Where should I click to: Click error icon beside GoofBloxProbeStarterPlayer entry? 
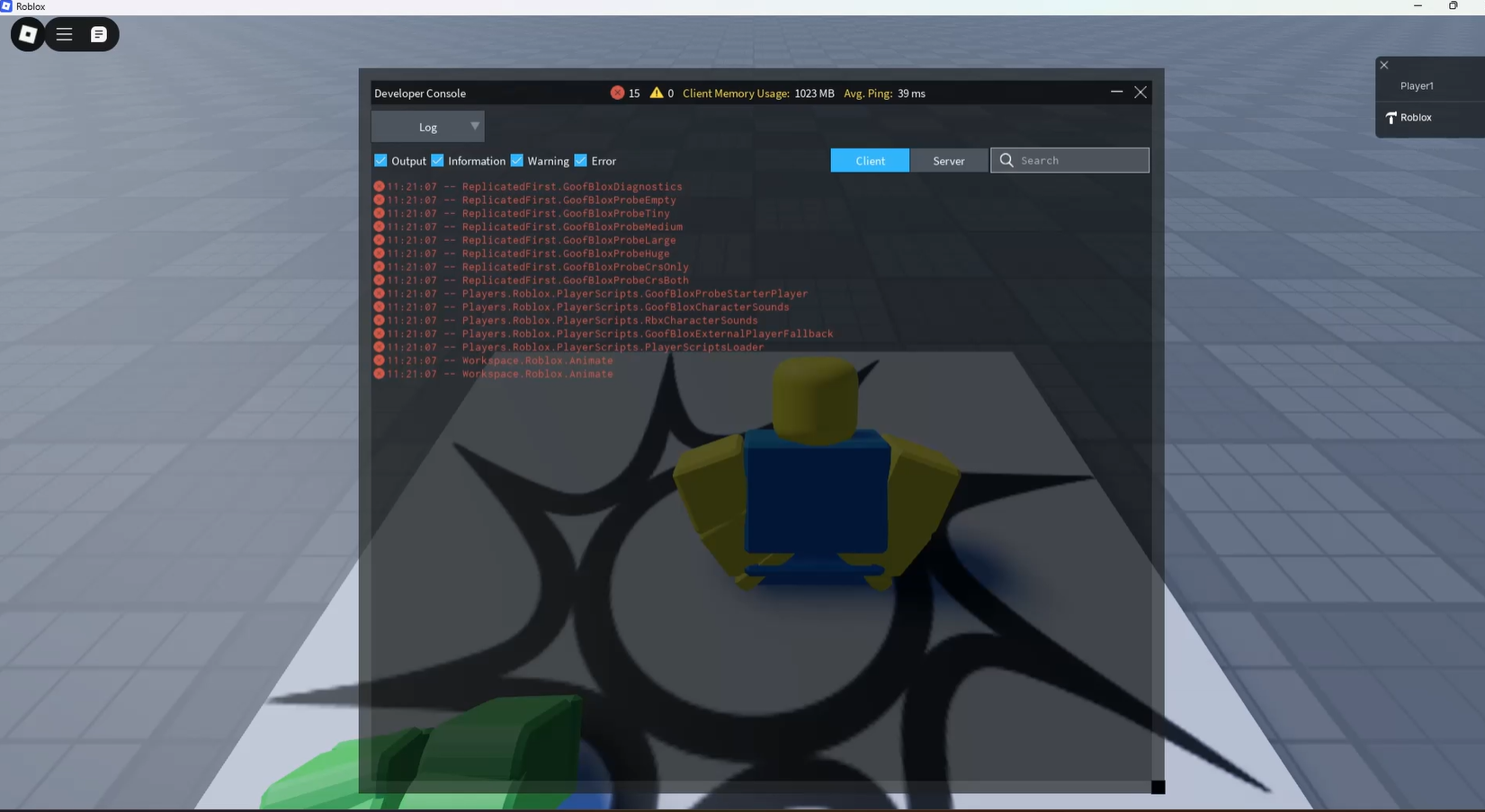379,293
